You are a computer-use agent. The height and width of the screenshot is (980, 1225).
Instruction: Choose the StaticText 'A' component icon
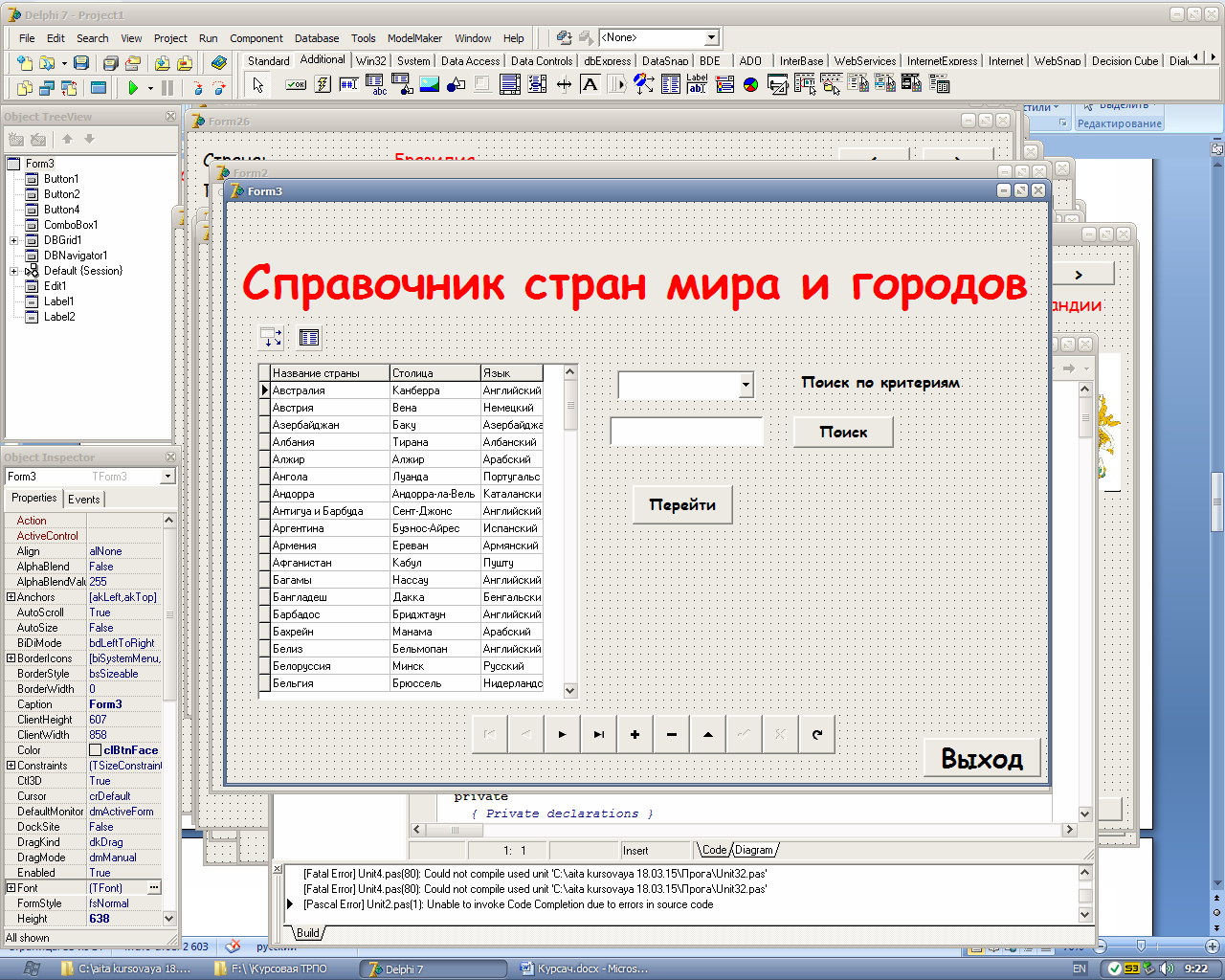(x=590, y=84)
